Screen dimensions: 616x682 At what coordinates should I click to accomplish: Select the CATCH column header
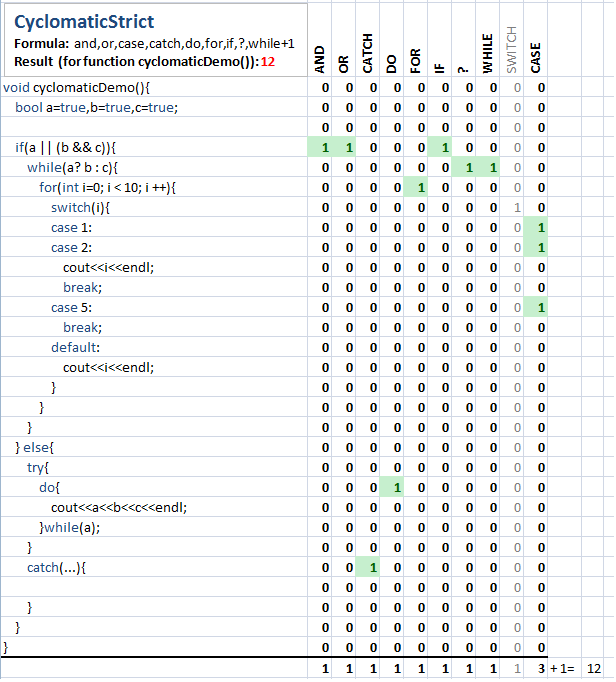click(368, 53)
